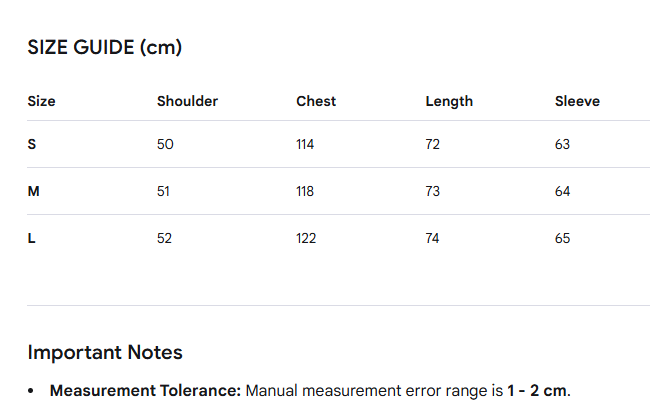Click chest value 114 for size S
The width and height of the screenshot is (650, 404).
[x=305, y=144]
